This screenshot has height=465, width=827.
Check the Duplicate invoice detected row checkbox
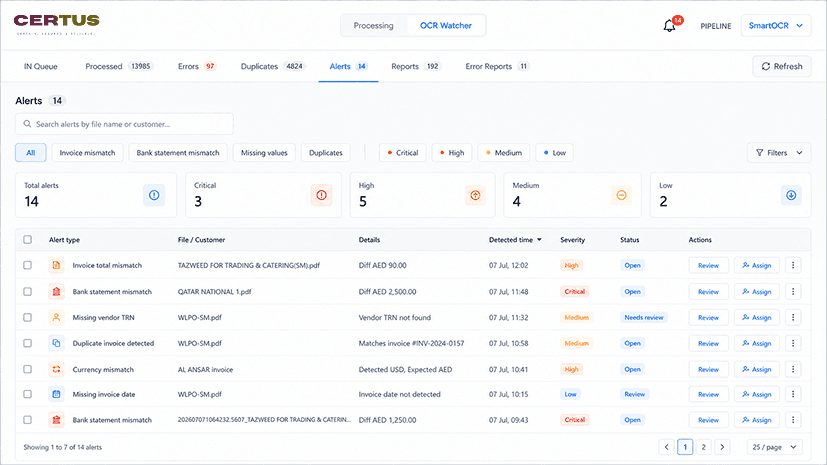point(27,343)
